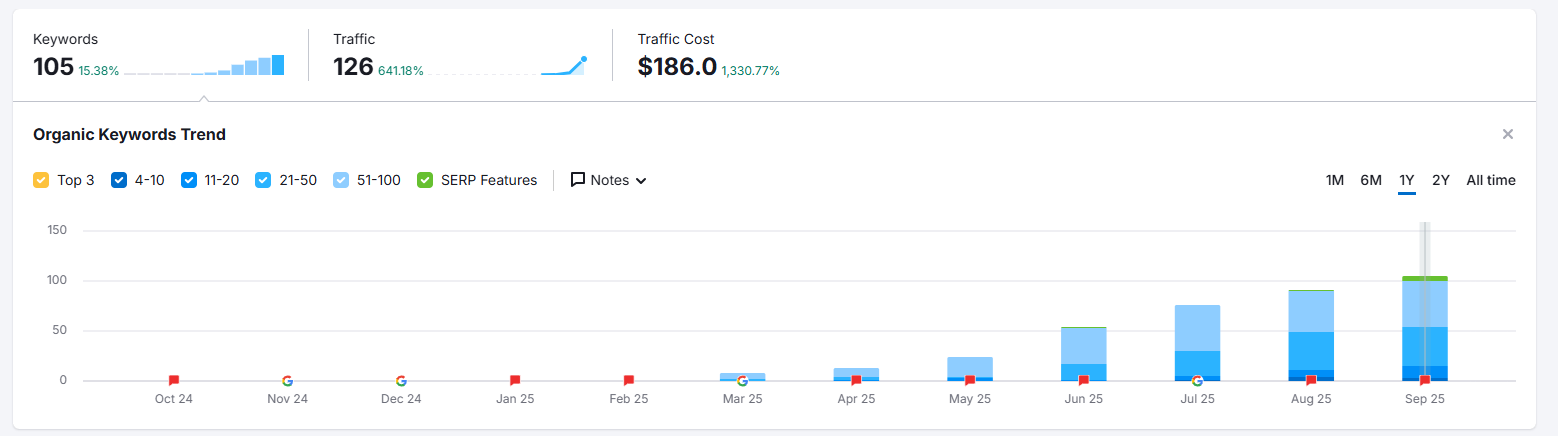Toggle the 51-100 positions checkbox

(x=341, y=180)
